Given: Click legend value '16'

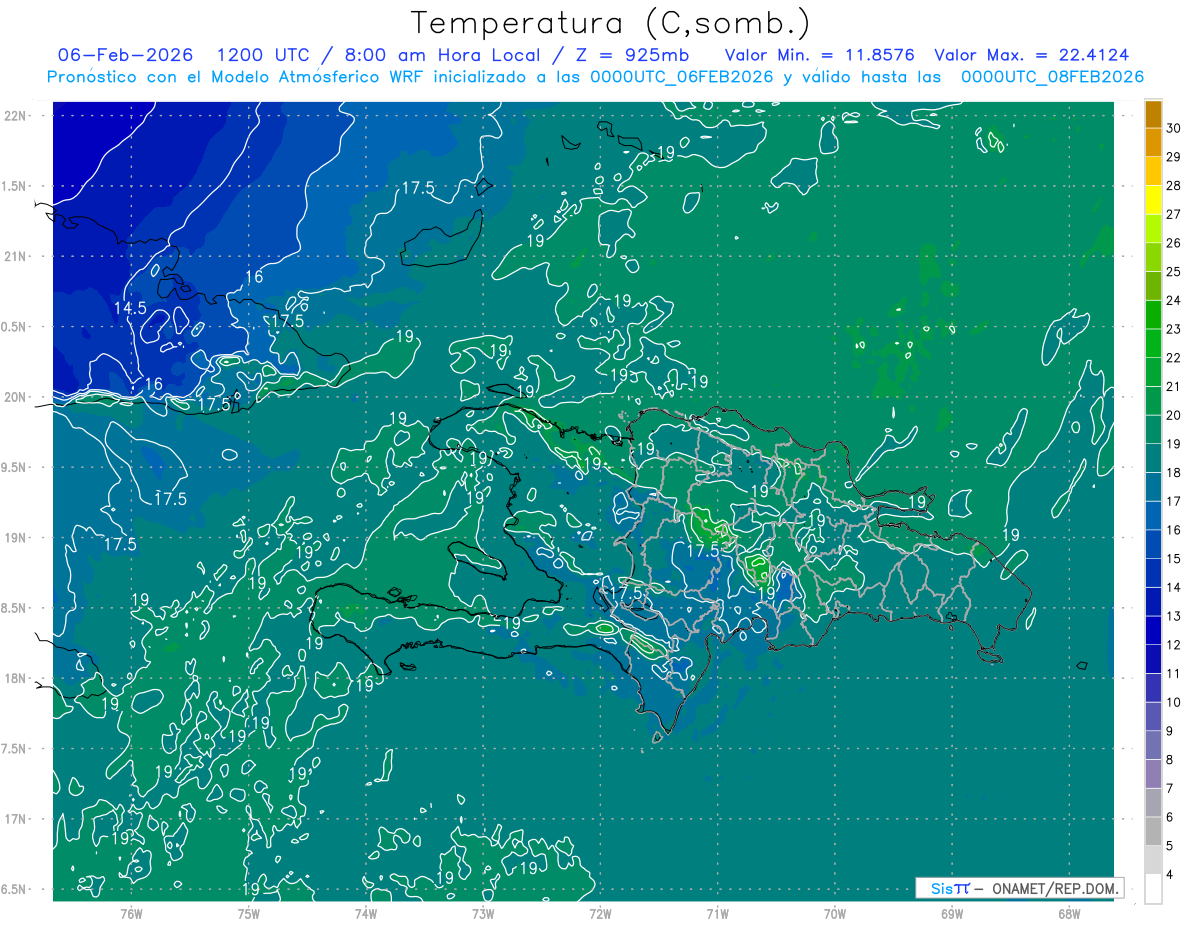Looking at the screenshot, I should point(1174,530).
